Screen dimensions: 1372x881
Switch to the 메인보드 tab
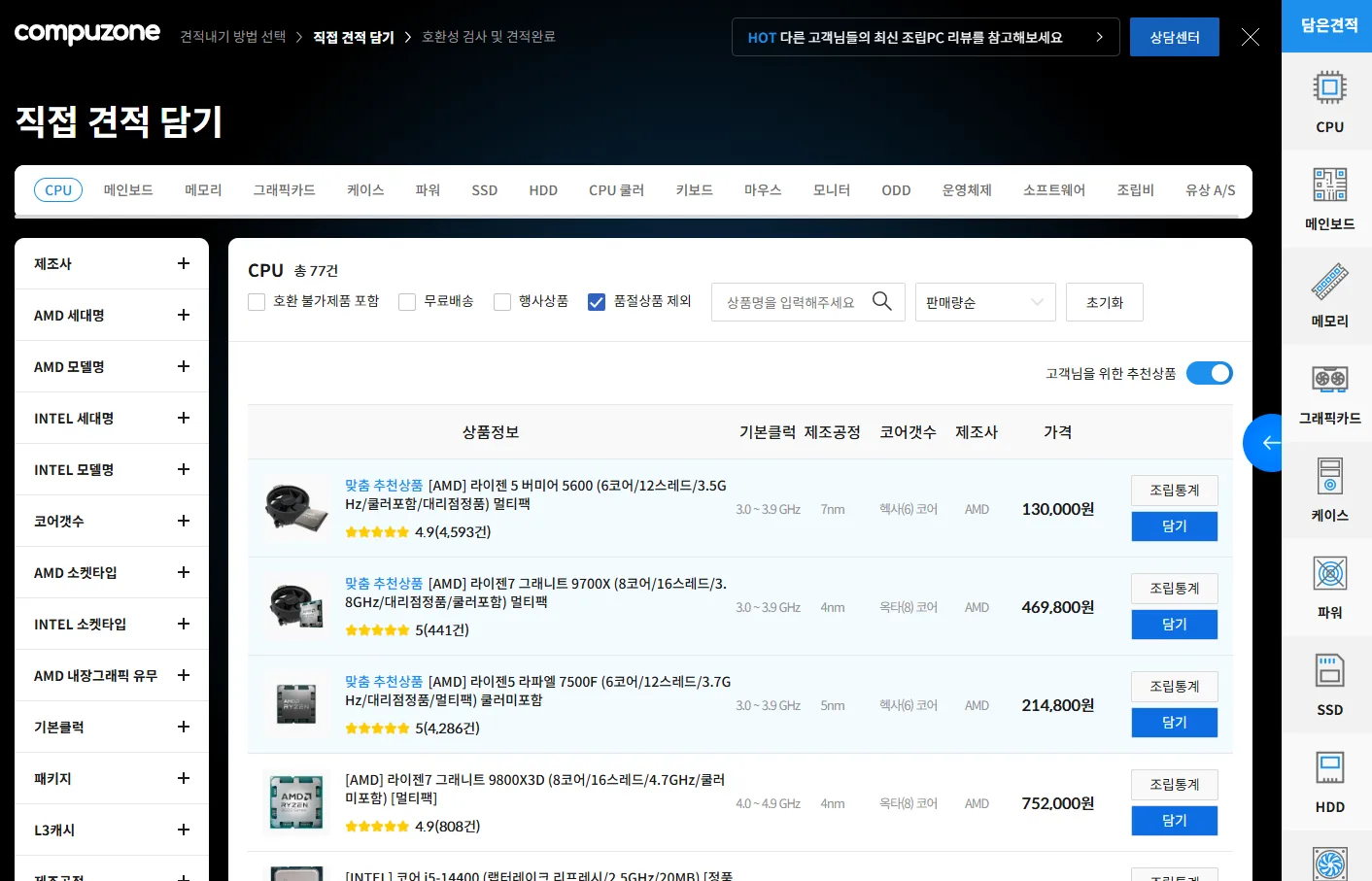coord(128,189)
